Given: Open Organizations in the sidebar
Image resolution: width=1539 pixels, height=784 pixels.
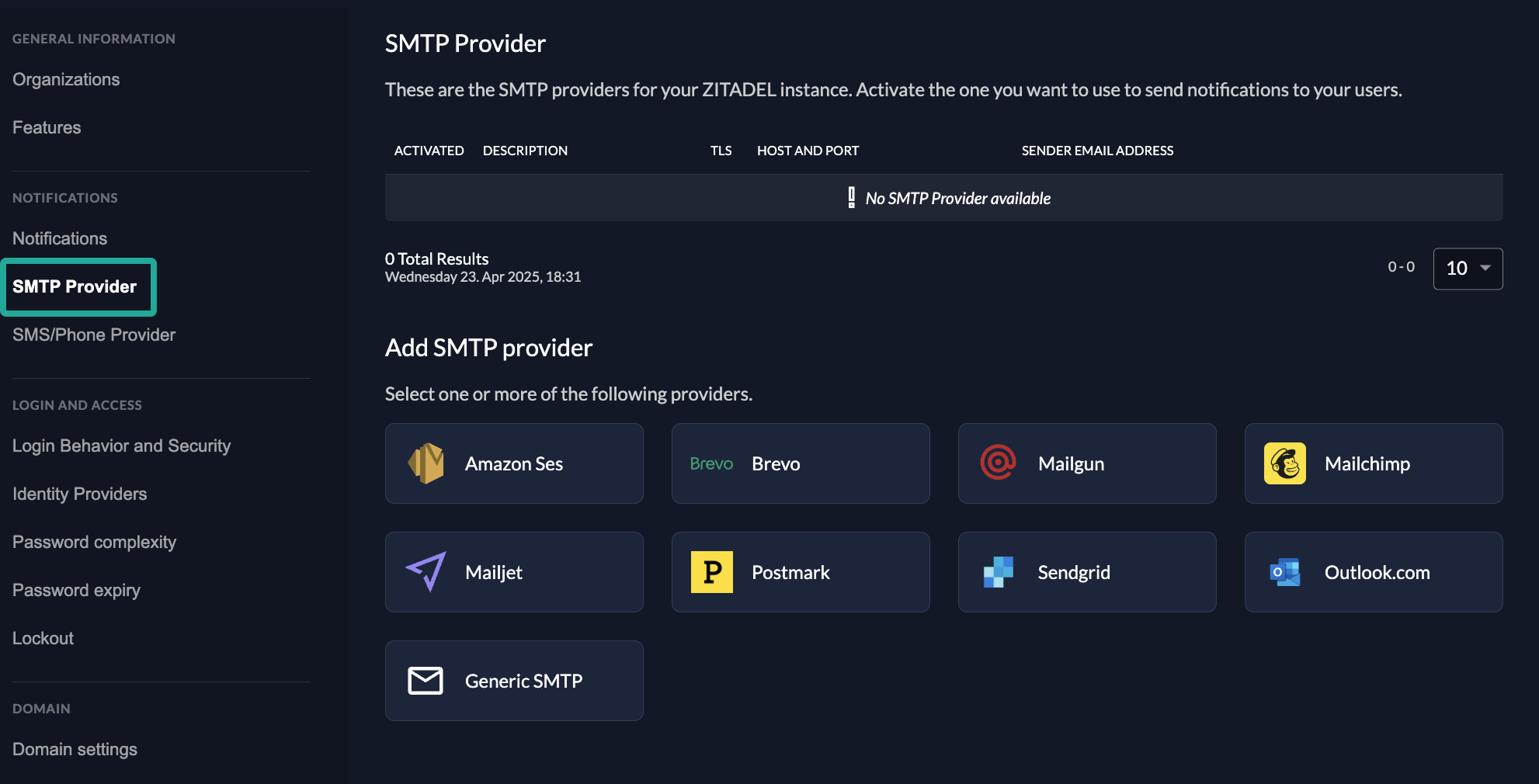Looking at the screenshot, I should [x=66, y=80].
